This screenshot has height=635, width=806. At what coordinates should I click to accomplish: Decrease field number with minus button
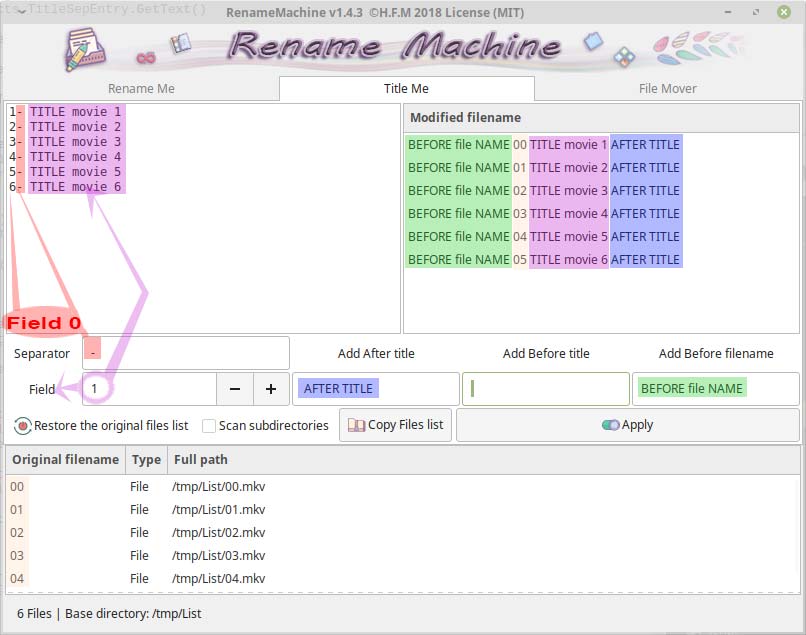point(235,389)
